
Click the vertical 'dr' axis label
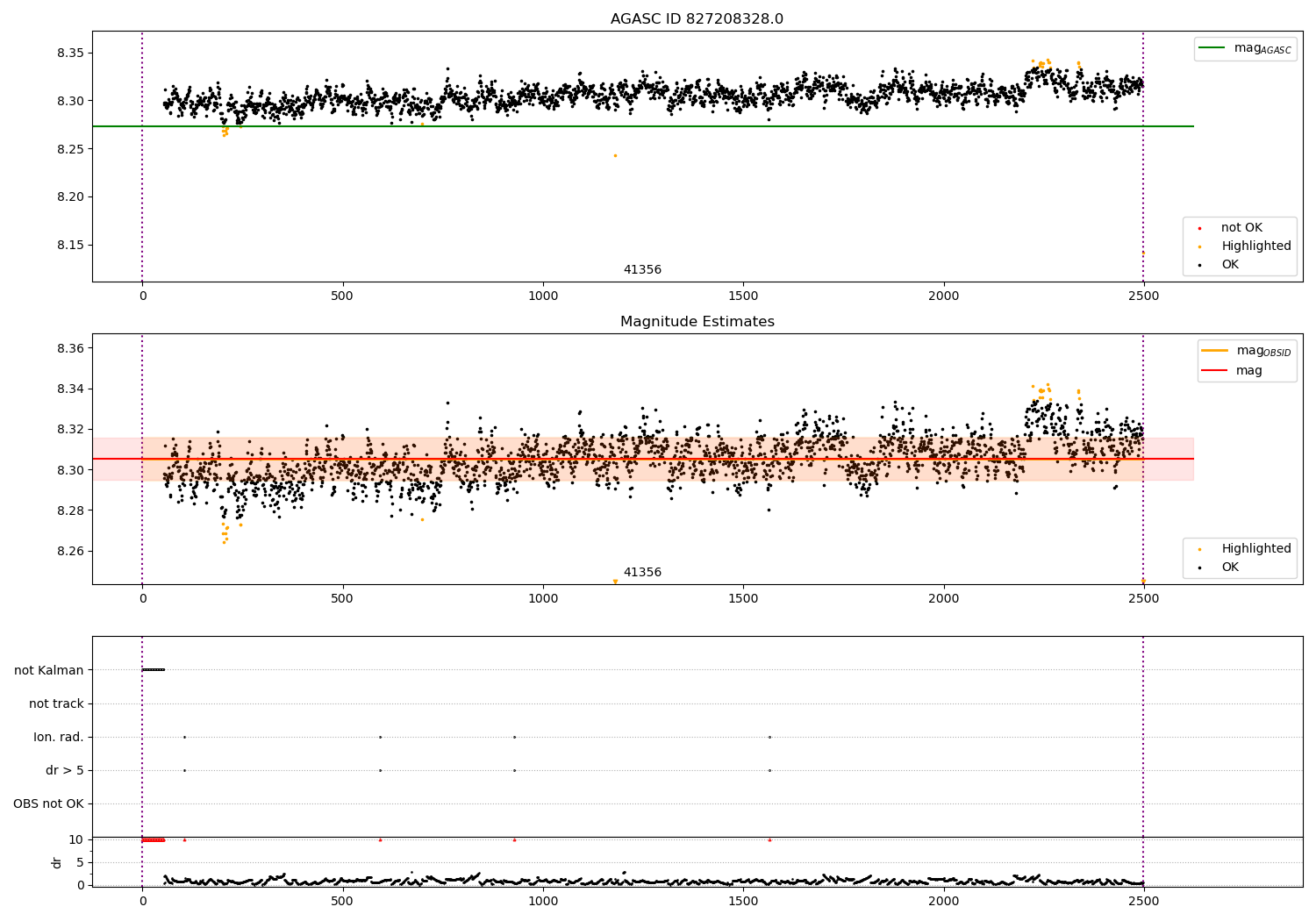[x=57, y=862]
